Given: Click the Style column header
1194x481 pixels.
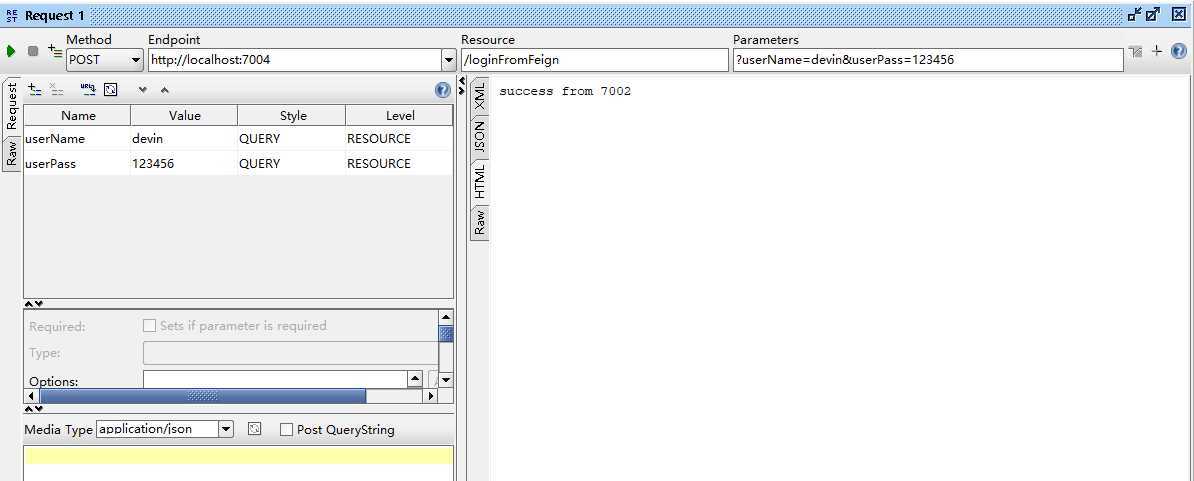Looking at the screenshot, I should (292, 116).
